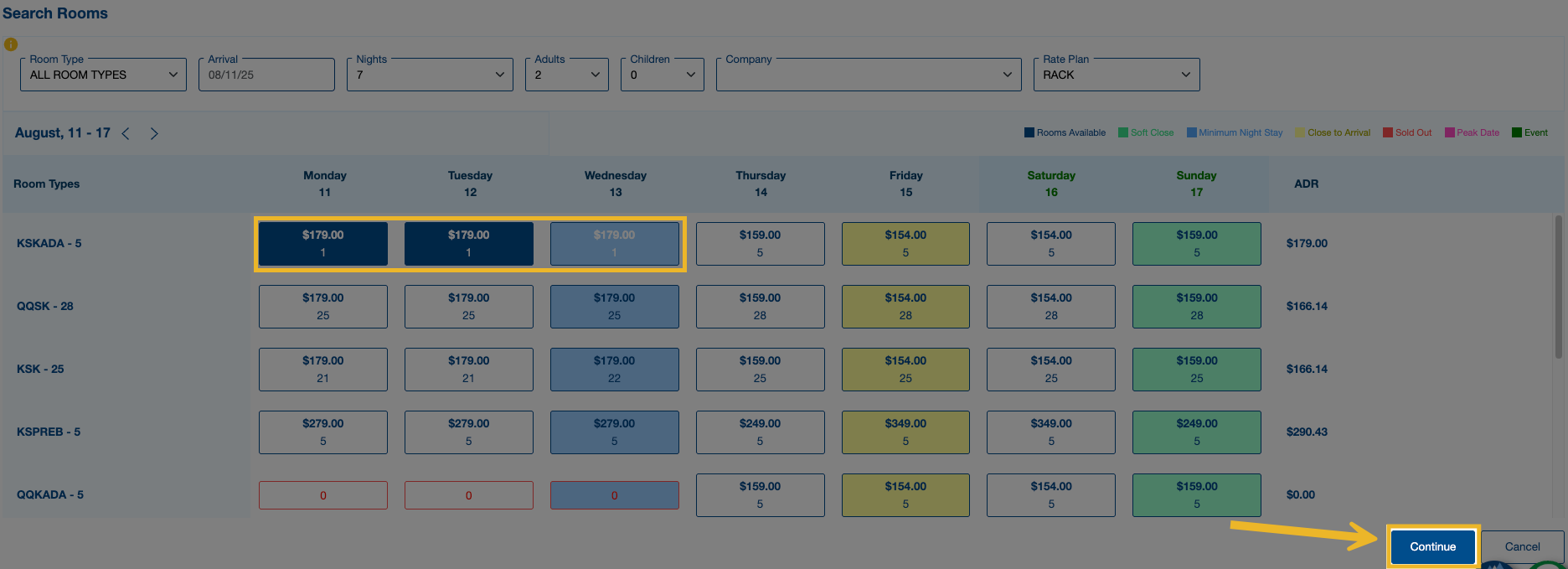The width and height of the screenshot is (1568, 569).
Task: Open the Room Type dropdown
Action: [103, 75]
